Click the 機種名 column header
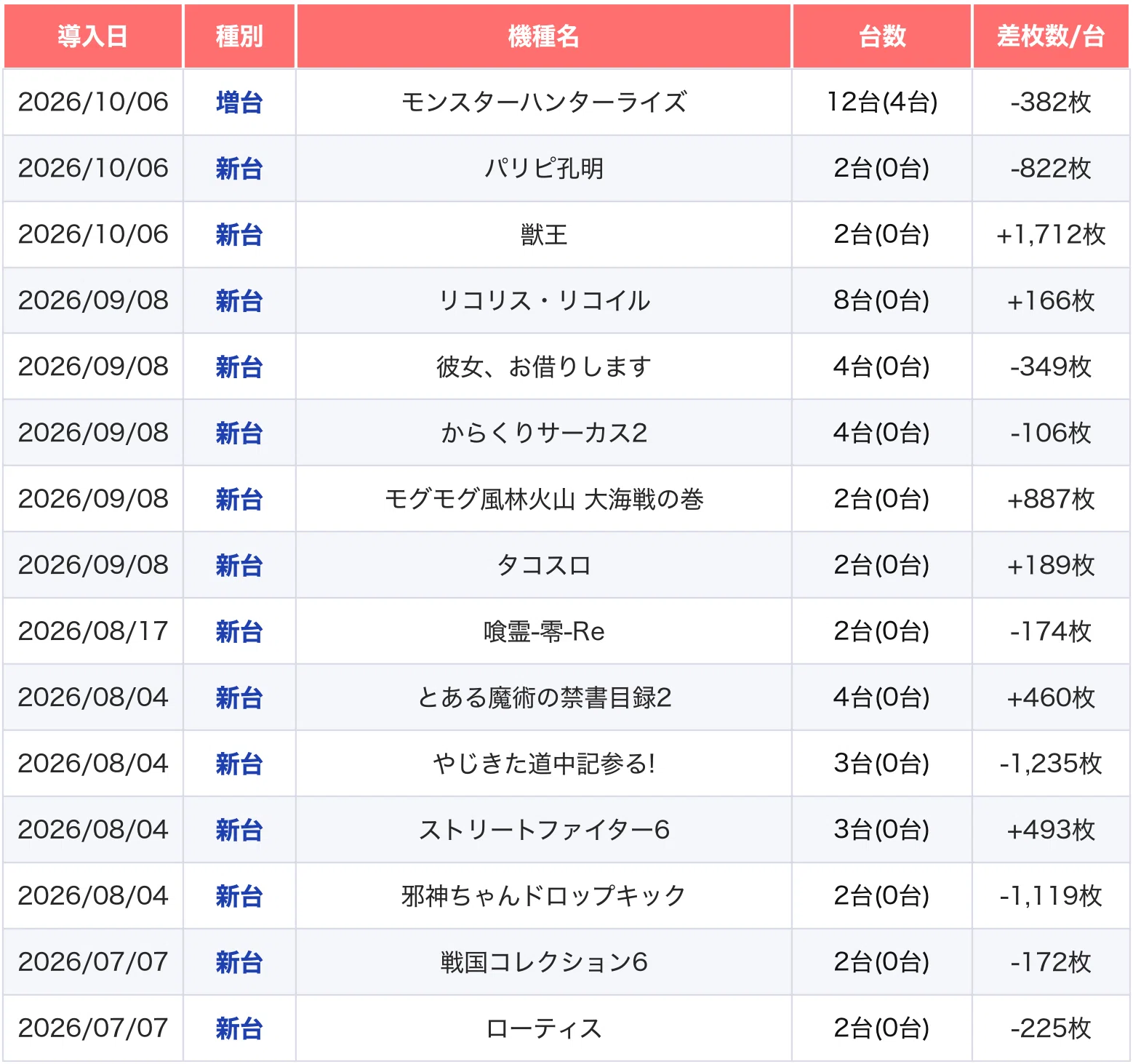The width and height of the screenshot is (1133, 1064). click(x=544, y=36)
